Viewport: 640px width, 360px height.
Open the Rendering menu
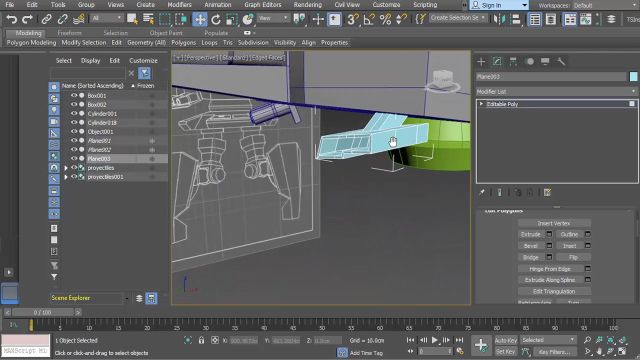point(308,5)
